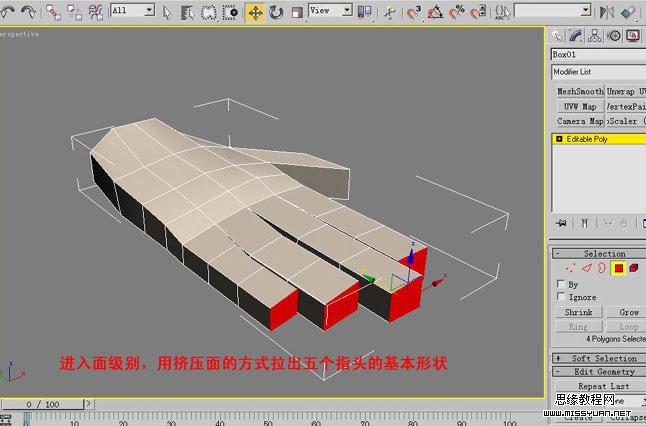
Task: Open the Modify command panel tab
Action: [576, 36]
